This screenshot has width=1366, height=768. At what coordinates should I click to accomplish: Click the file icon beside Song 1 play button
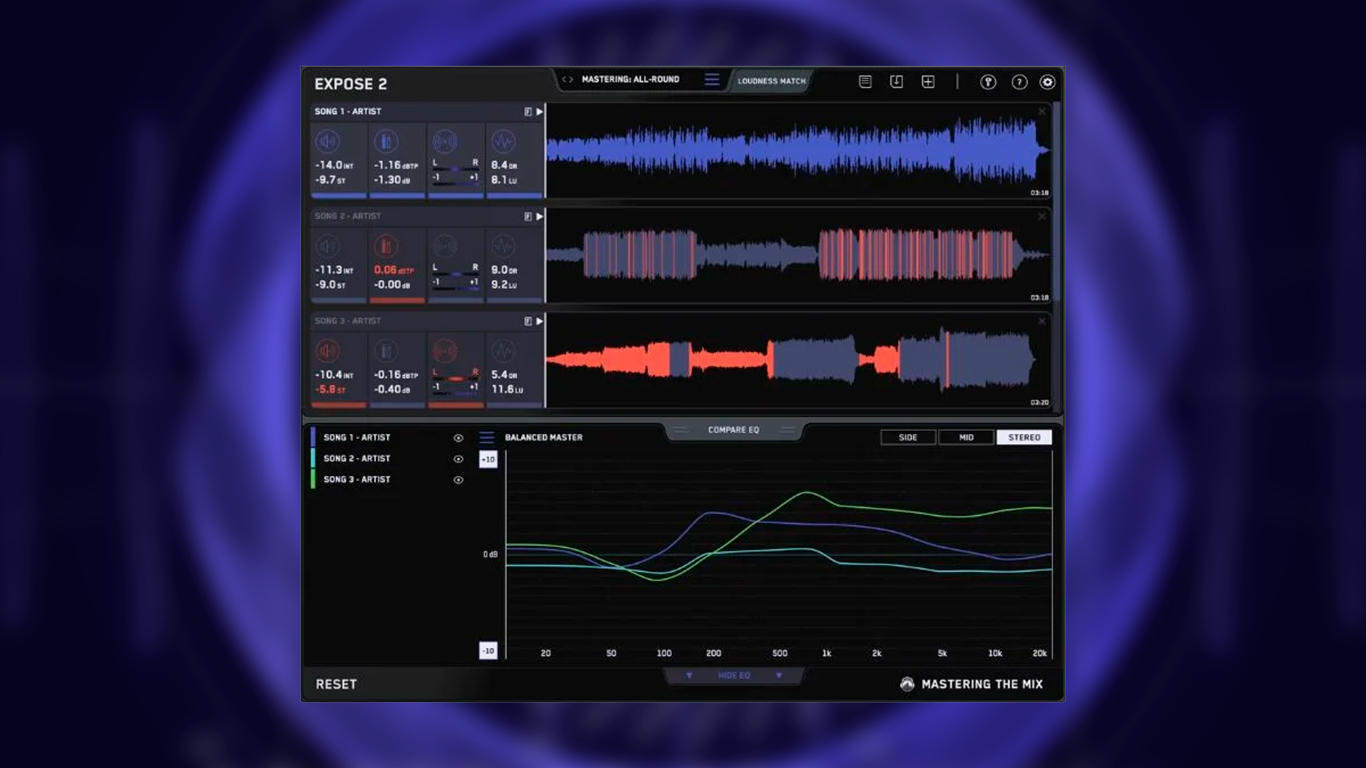(x=528, y=112)
